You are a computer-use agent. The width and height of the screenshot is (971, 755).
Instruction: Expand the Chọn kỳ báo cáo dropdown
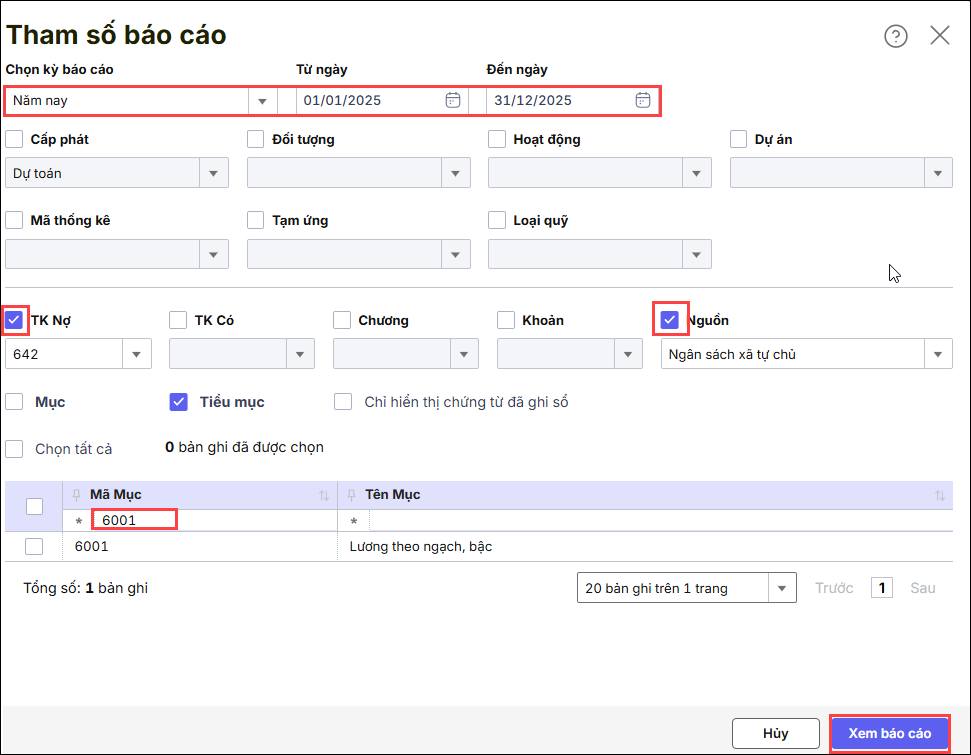(x=262, y=101)
